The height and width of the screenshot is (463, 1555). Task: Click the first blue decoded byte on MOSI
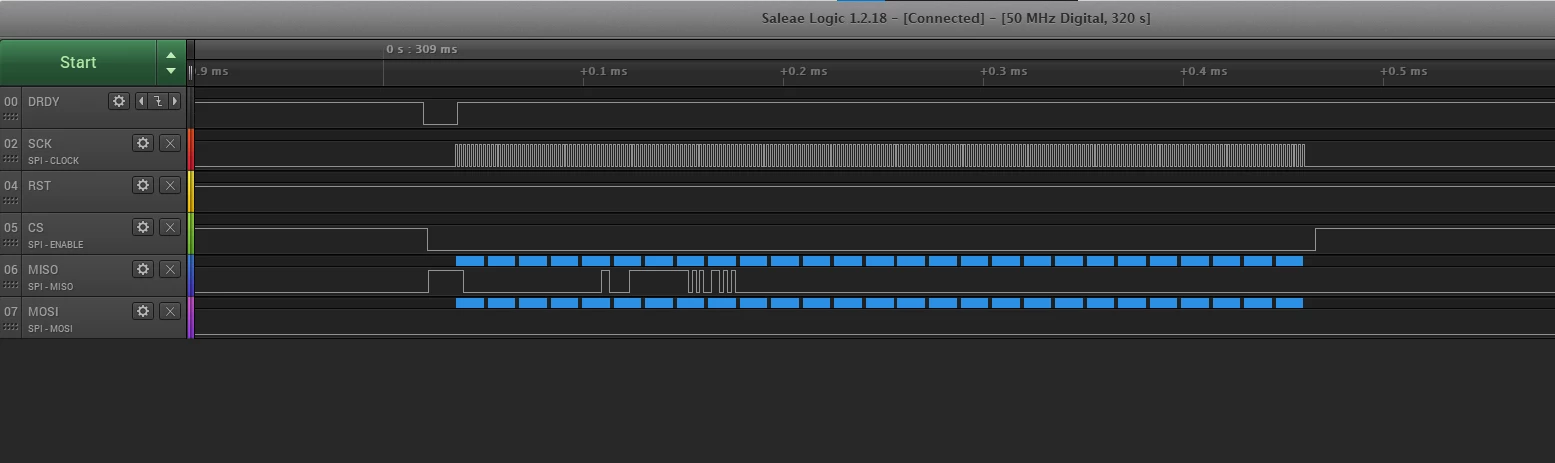470,303
